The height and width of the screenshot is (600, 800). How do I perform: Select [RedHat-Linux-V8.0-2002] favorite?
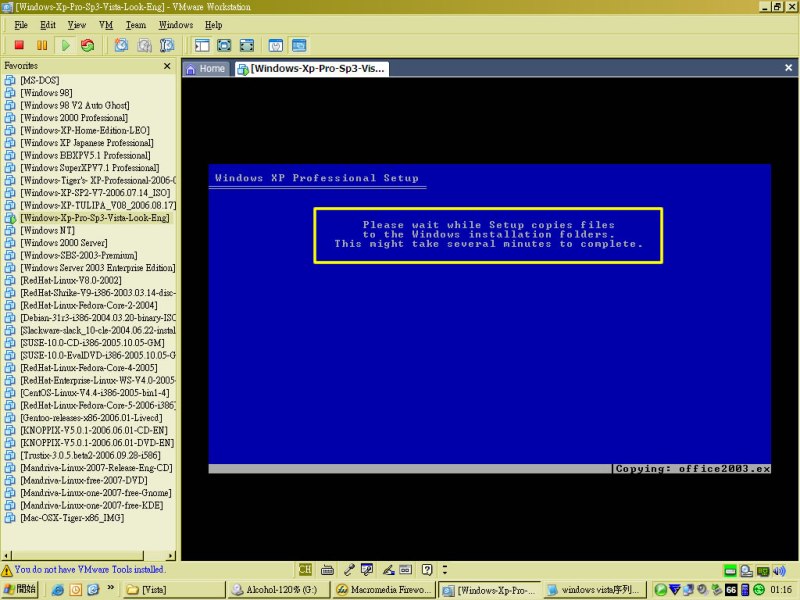click(71, 280)
